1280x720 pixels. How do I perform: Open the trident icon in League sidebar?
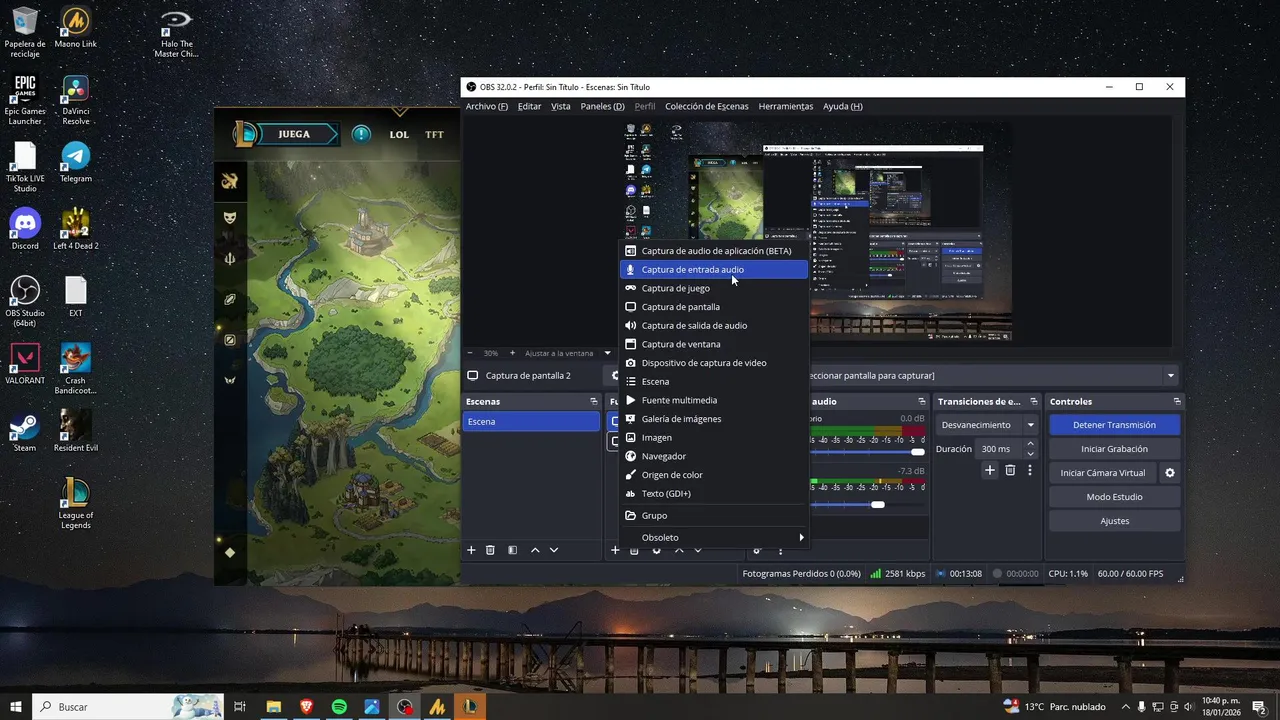click(230, 259)
